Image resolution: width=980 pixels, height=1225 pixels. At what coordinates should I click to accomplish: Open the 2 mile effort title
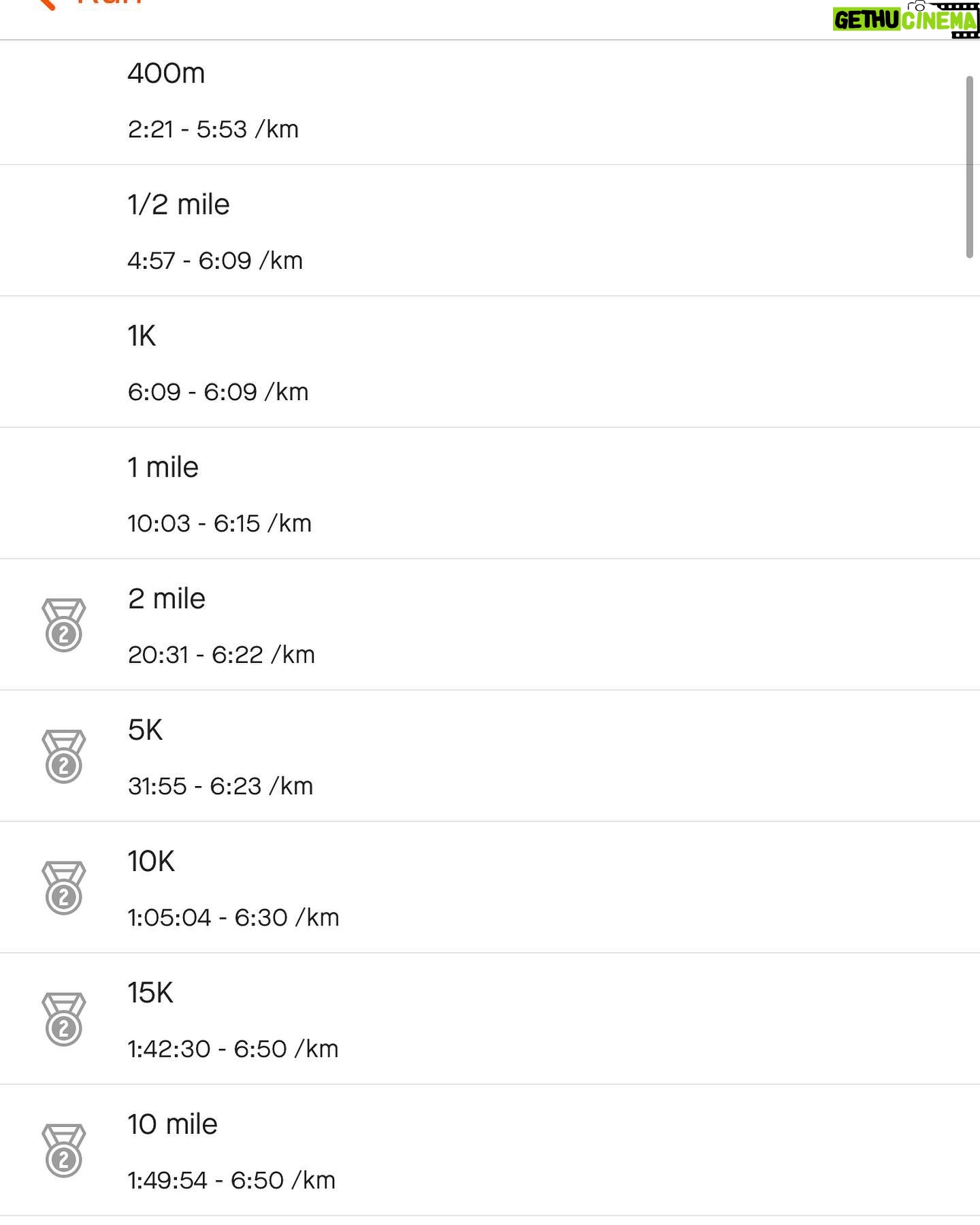click(167, 599)
